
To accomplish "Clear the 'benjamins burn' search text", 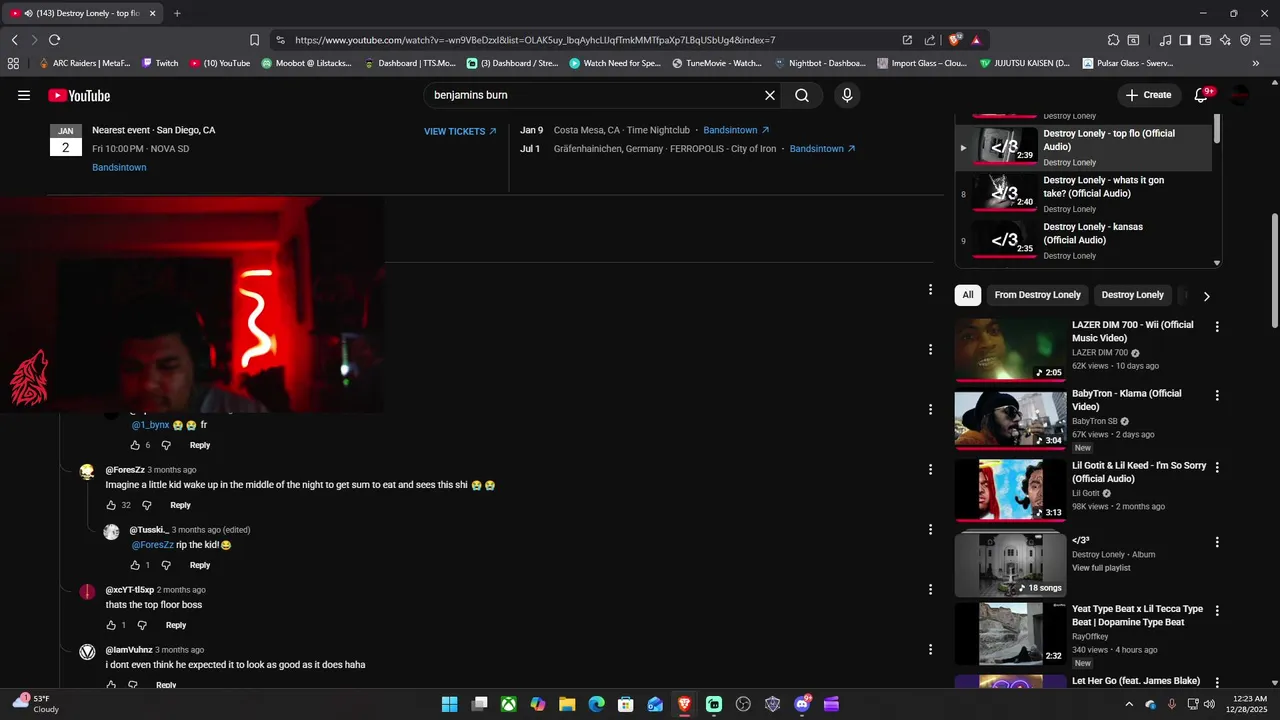I will (770, 95).
